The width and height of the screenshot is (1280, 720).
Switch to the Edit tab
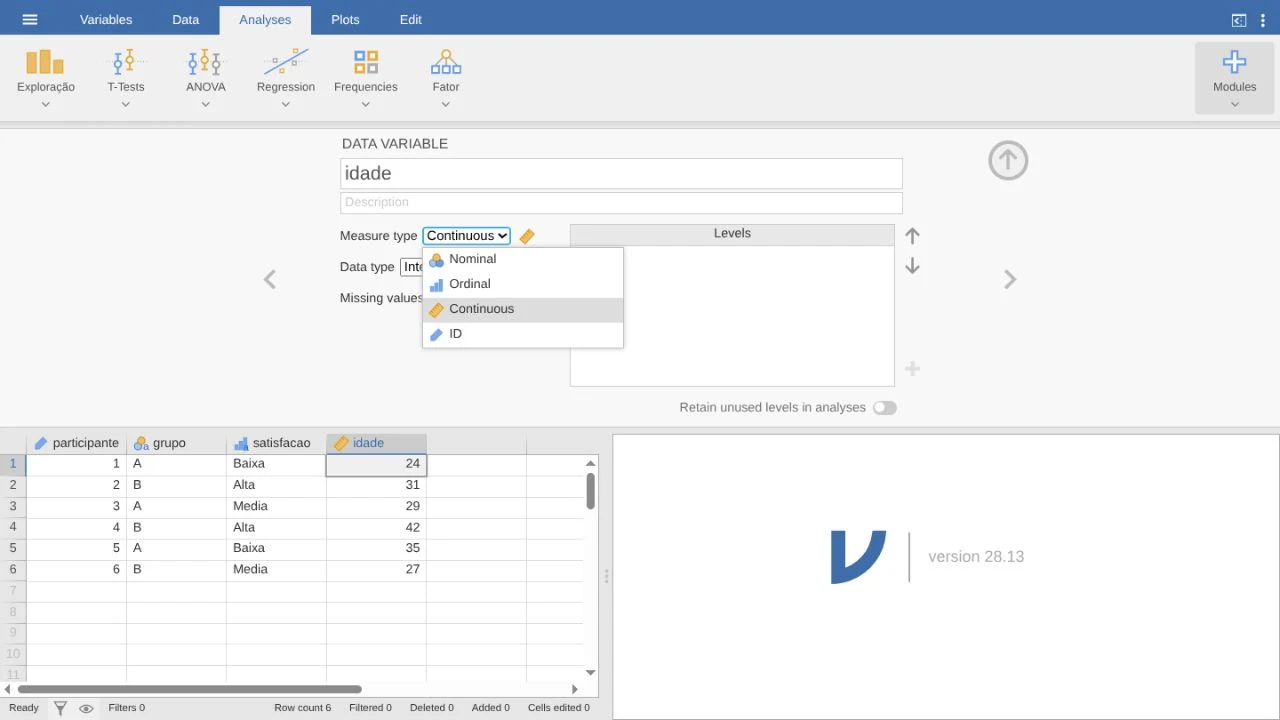[411, 20]
